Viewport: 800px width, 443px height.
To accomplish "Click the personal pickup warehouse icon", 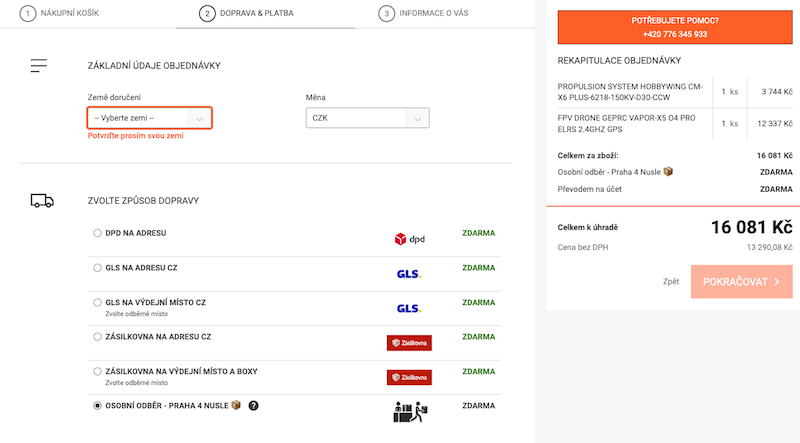I will 410,412.
